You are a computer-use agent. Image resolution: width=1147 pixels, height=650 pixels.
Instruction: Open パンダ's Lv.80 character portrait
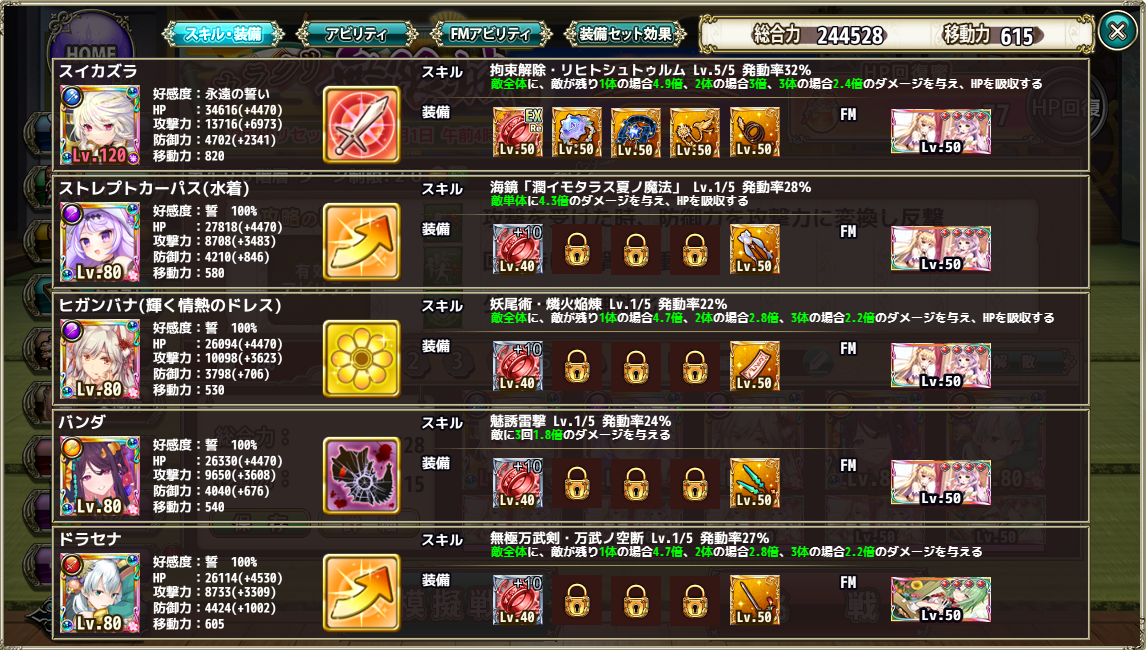[x=100, y=476]
